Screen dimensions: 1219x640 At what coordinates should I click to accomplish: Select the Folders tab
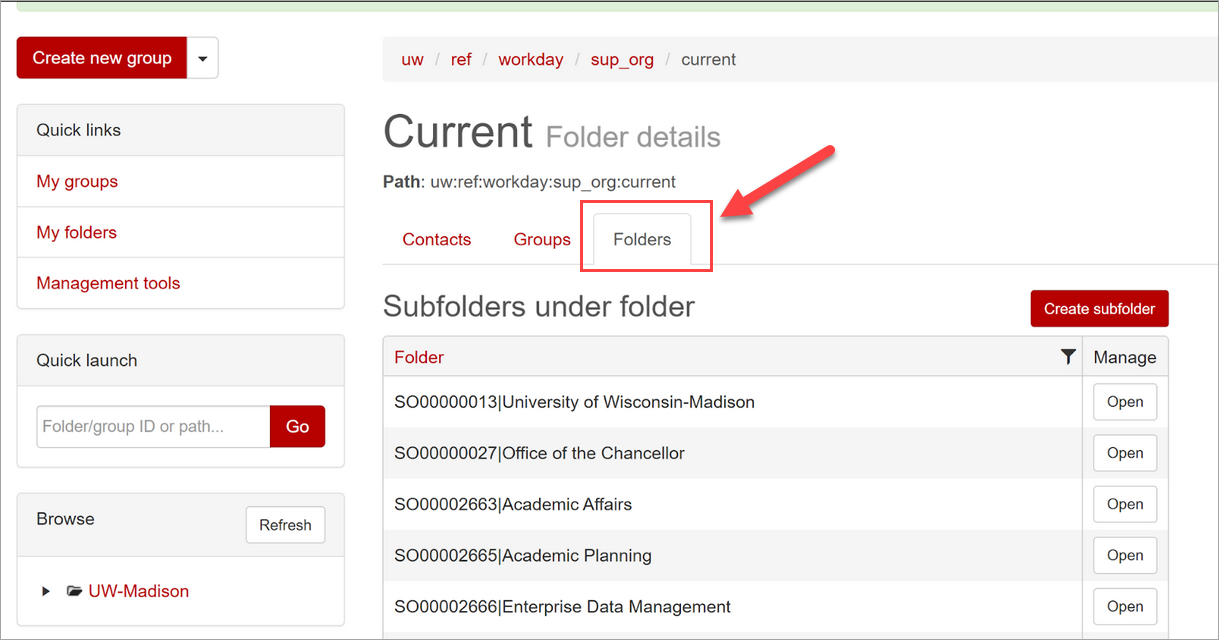642,240
